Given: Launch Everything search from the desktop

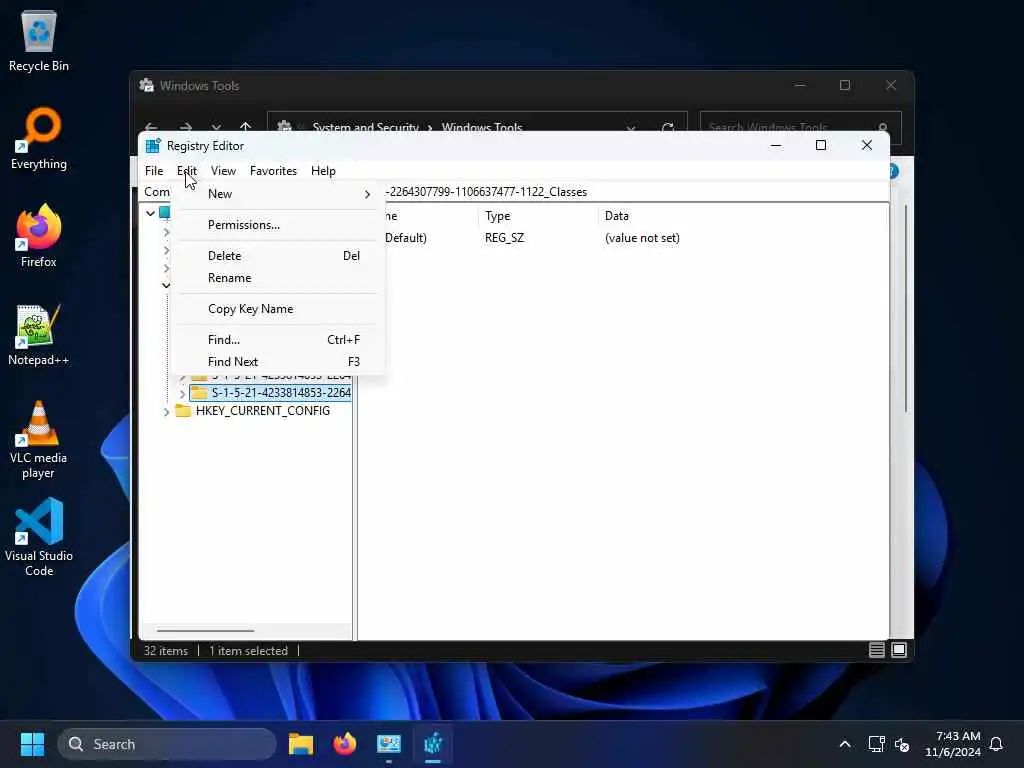Looking at the screenshot, I should click(39, 138).
